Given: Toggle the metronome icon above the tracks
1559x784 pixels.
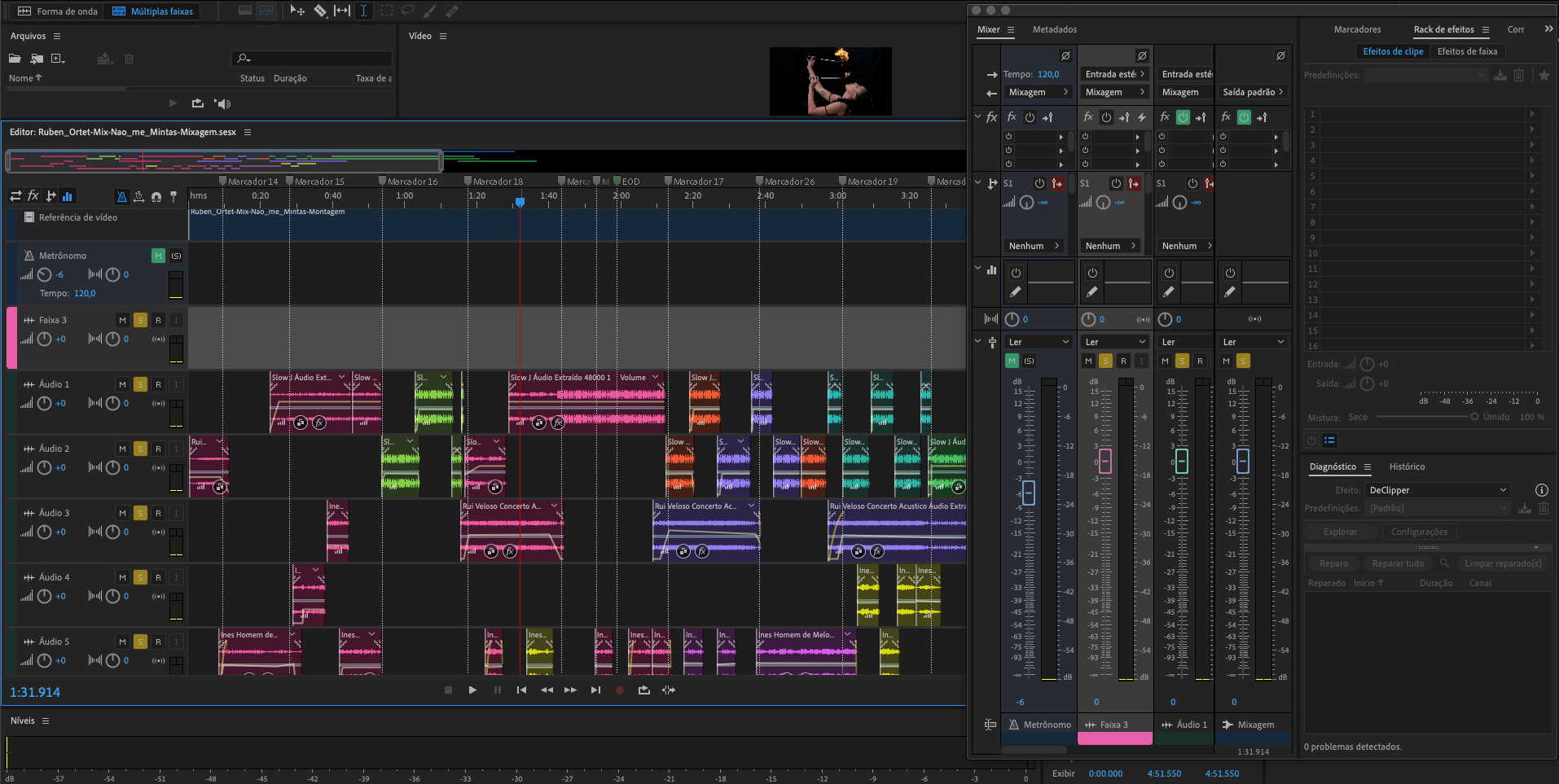Looking at the screenshot, I should coord(121,196).
